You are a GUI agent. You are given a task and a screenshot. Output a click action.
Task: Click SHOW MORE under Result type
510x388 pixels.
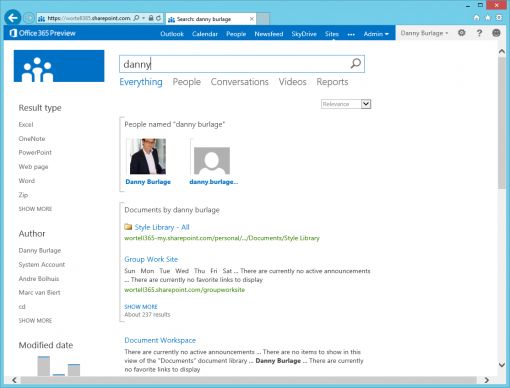click(35, 209)
